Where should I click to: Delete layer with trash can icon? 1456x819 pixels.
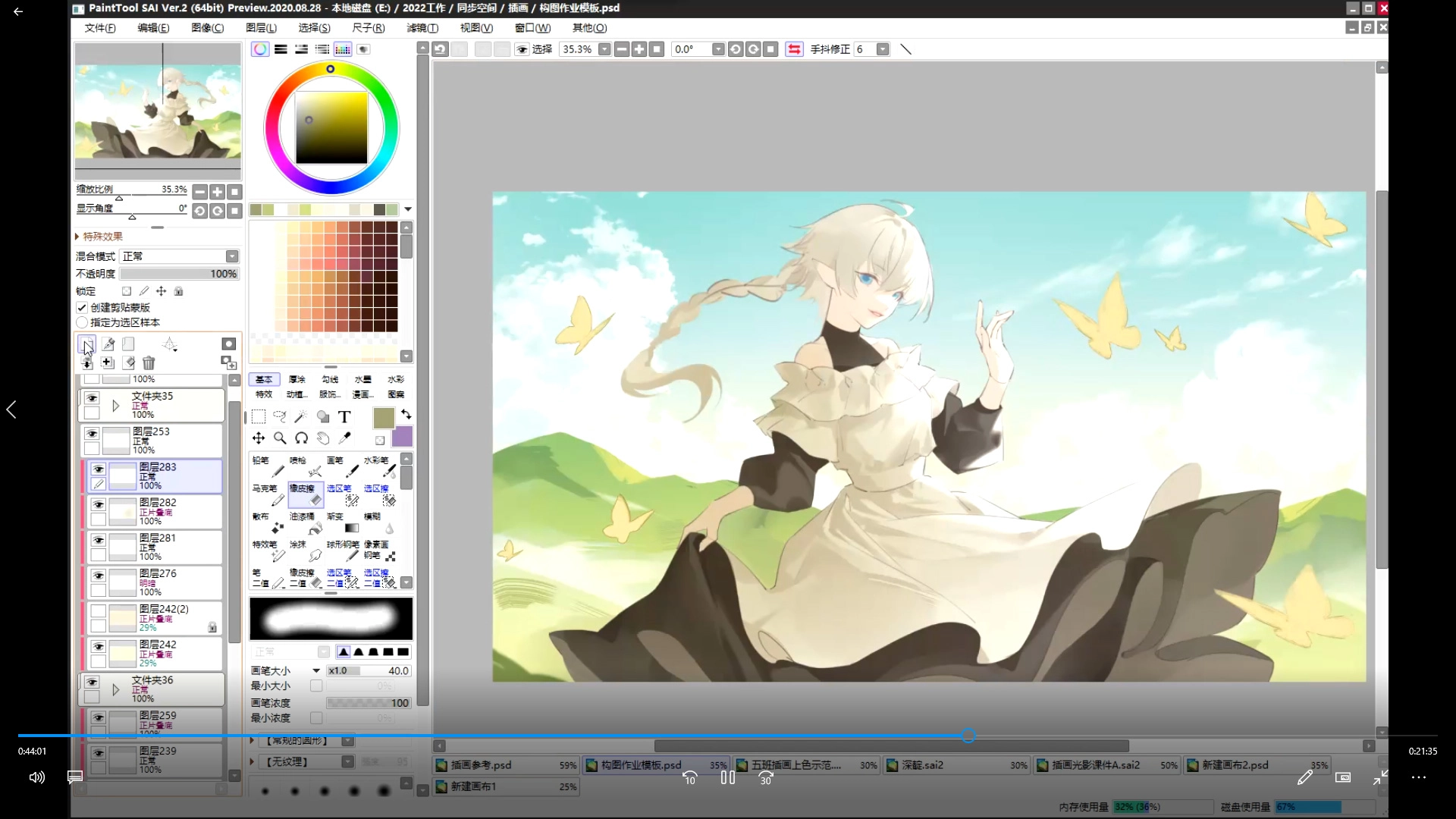(x=149, y=363)
